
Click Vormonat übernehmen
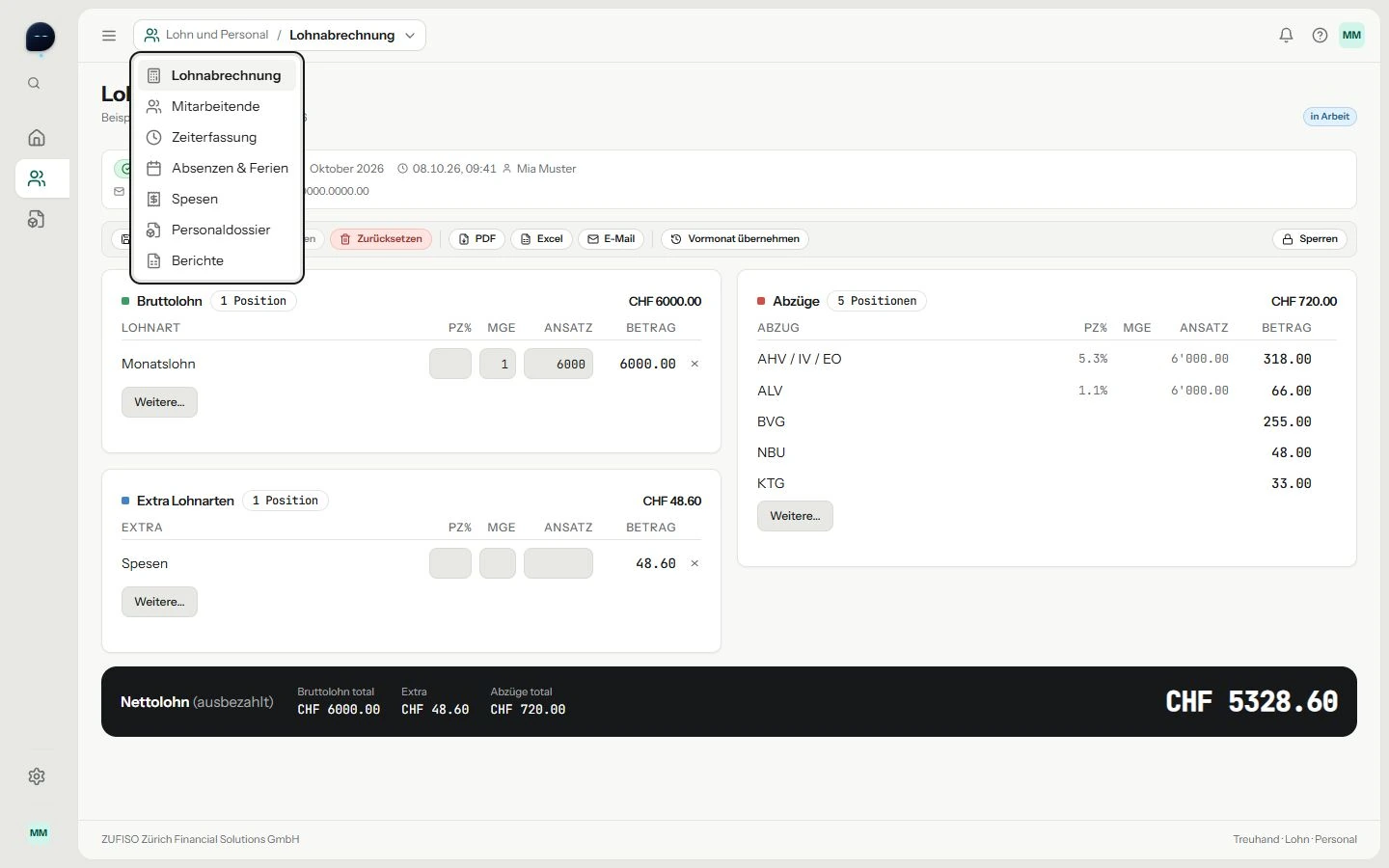(735, 239)
